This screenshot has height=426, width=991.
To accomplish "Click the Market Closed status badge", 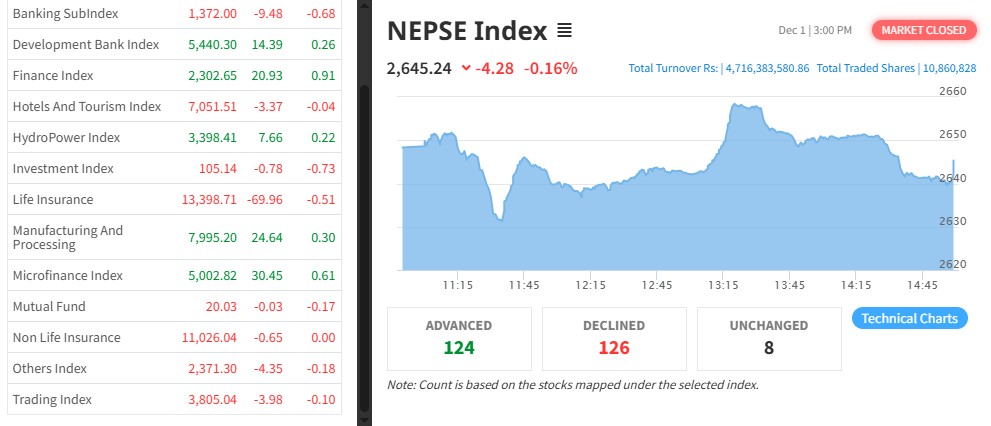I will click(x=923, y=30).
